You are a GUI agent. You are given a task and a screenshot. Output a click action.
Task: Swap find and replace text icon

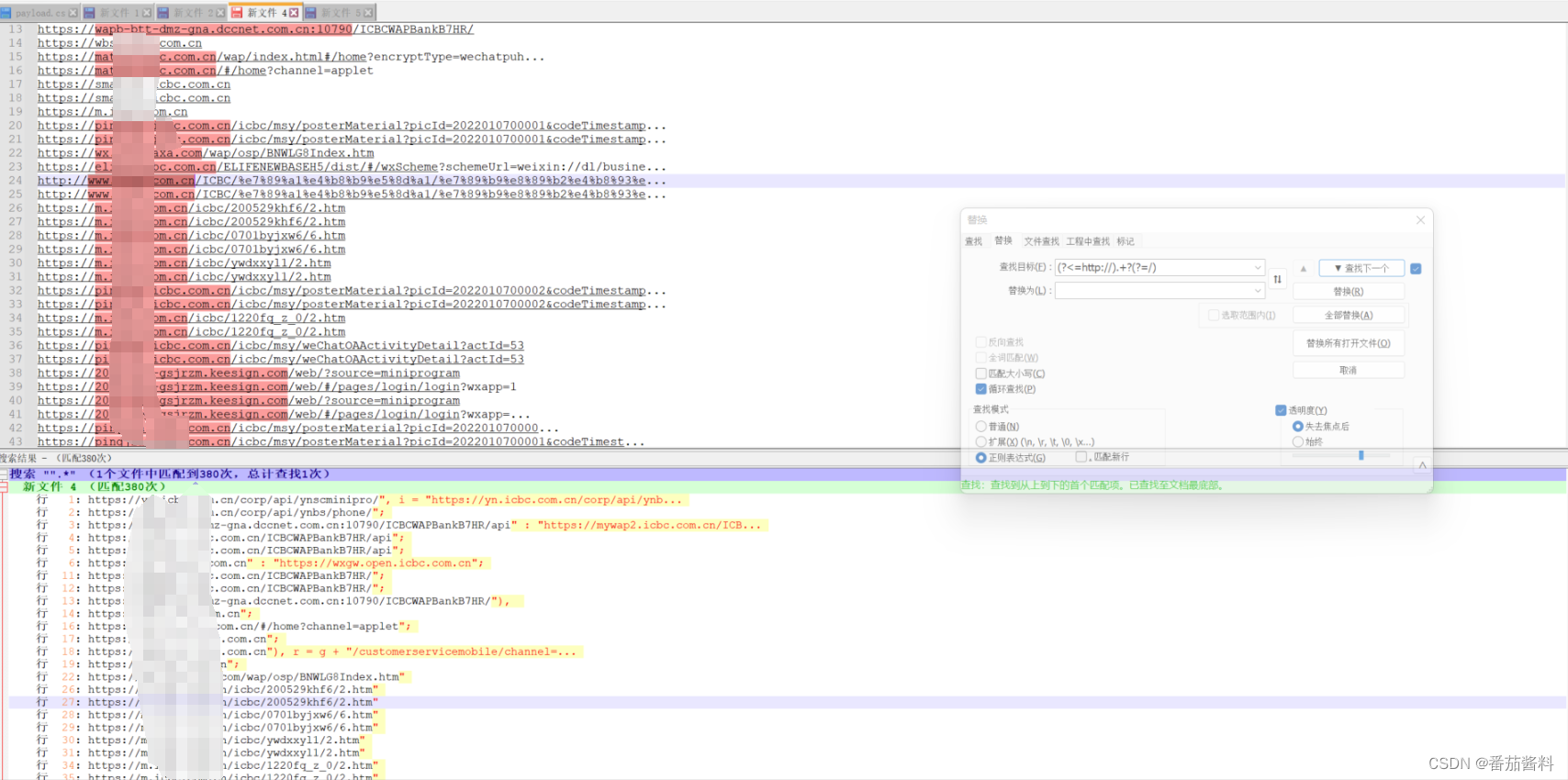coord(1277,279)
